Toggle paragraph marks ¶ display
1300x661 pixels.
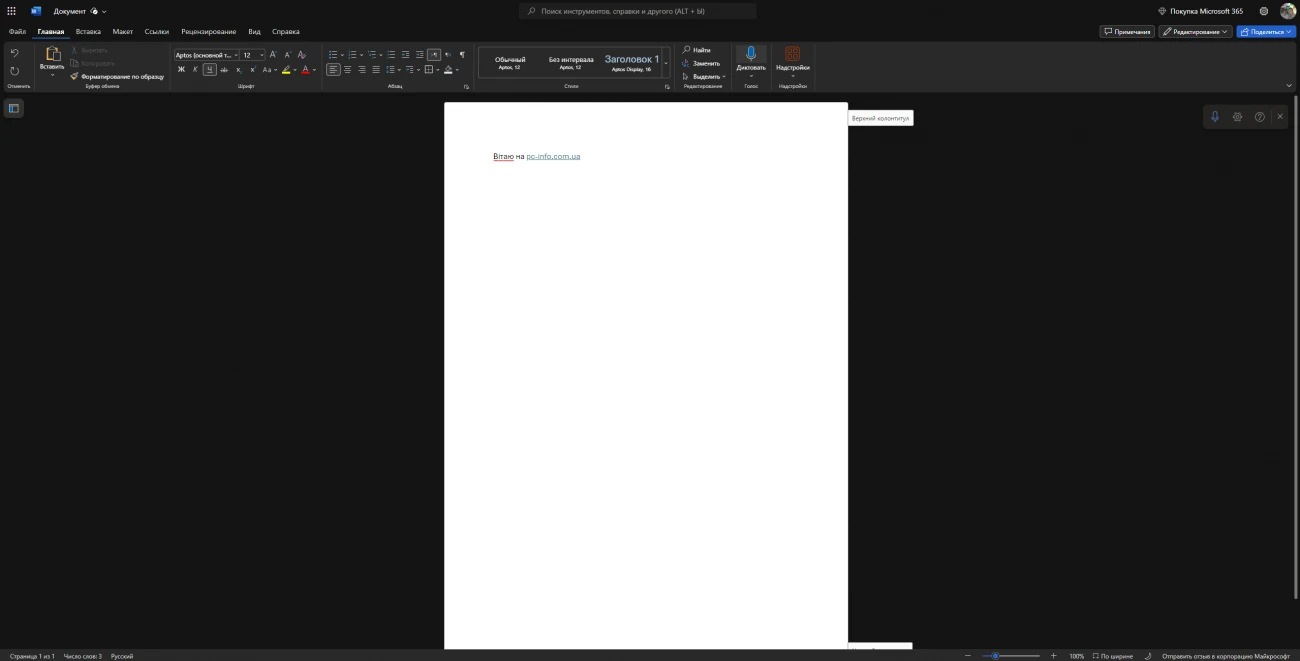(x=462, y=55)
